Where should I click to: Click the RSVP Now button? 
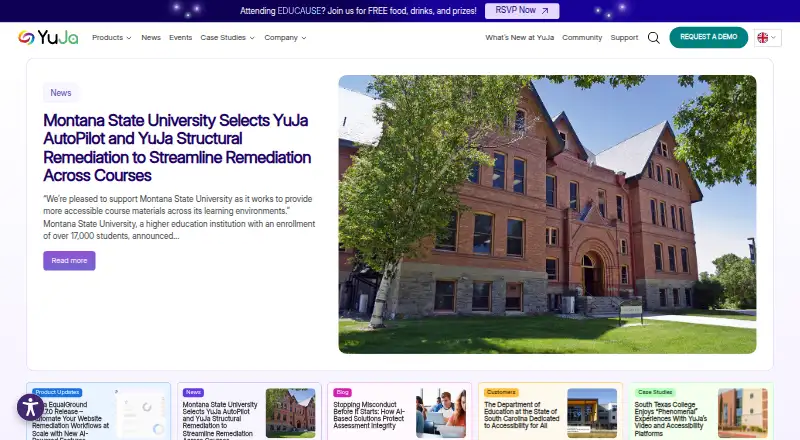click(x=522, y=11)
